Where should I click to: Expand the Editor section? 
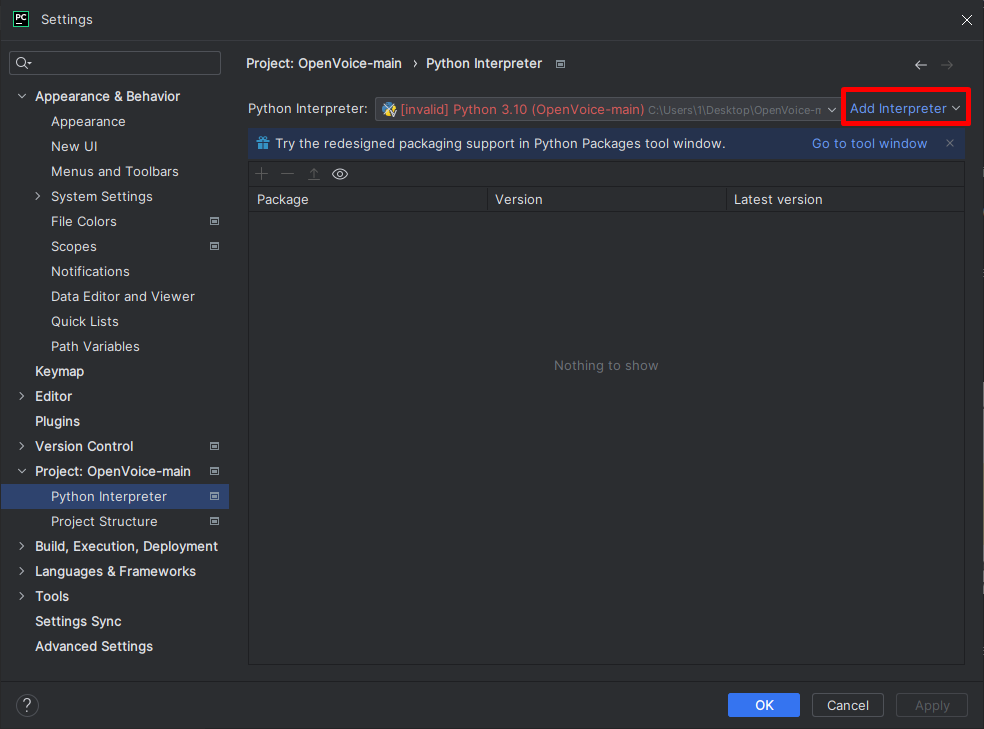22,396
